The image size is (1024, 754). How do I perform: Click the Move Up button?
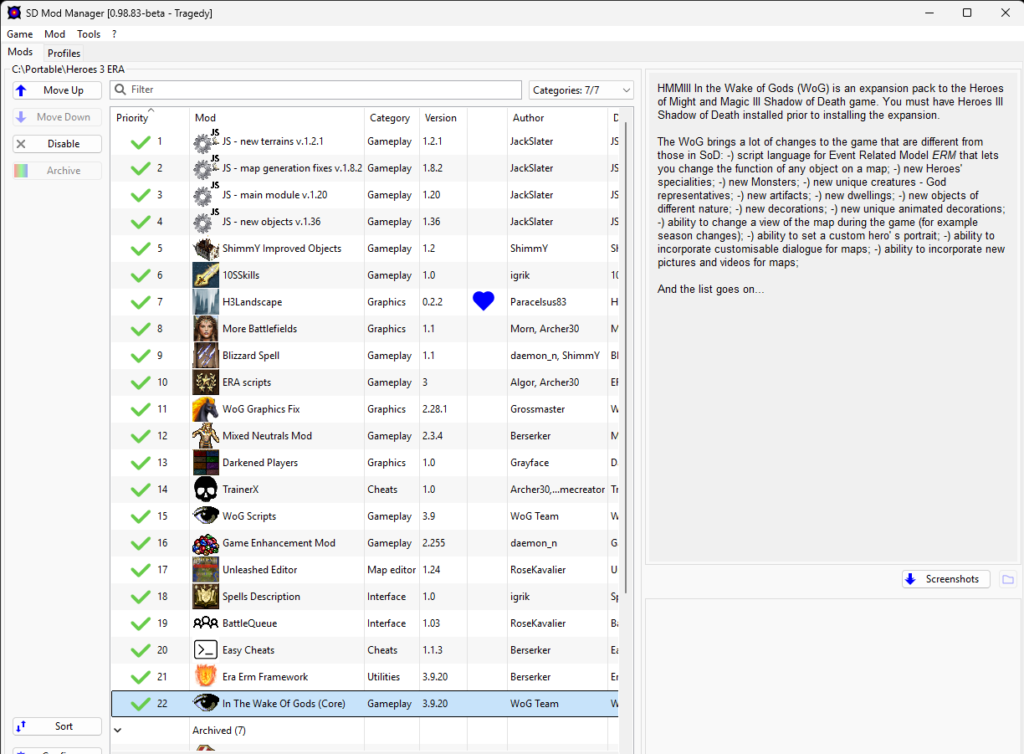(57, 90)
